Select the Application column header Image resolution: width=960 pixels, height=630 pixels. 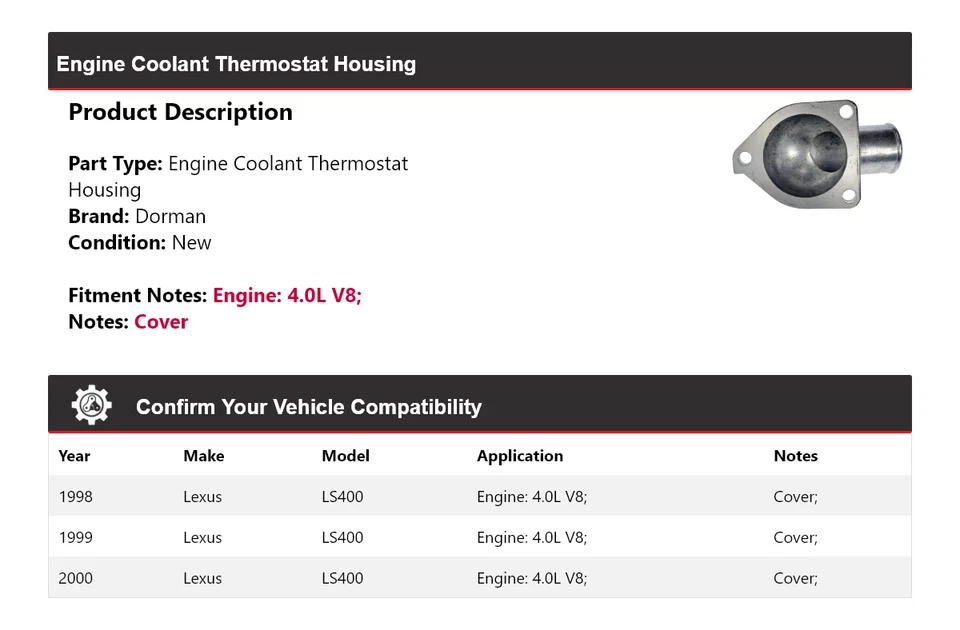click(x=519, y=456)
